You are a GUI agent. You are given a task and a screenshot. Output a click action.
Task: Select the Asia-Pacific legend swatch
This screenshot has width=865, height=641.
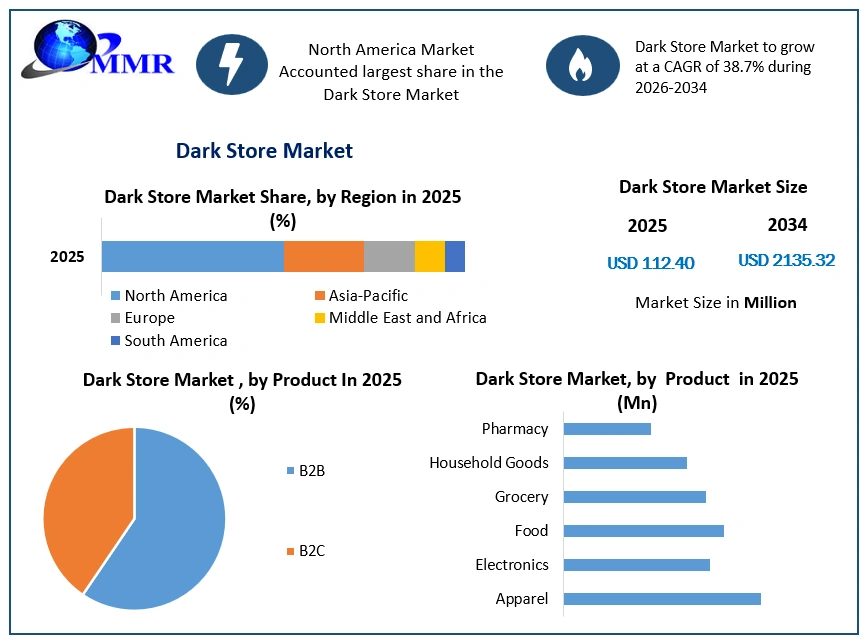[x=319, y=296]
